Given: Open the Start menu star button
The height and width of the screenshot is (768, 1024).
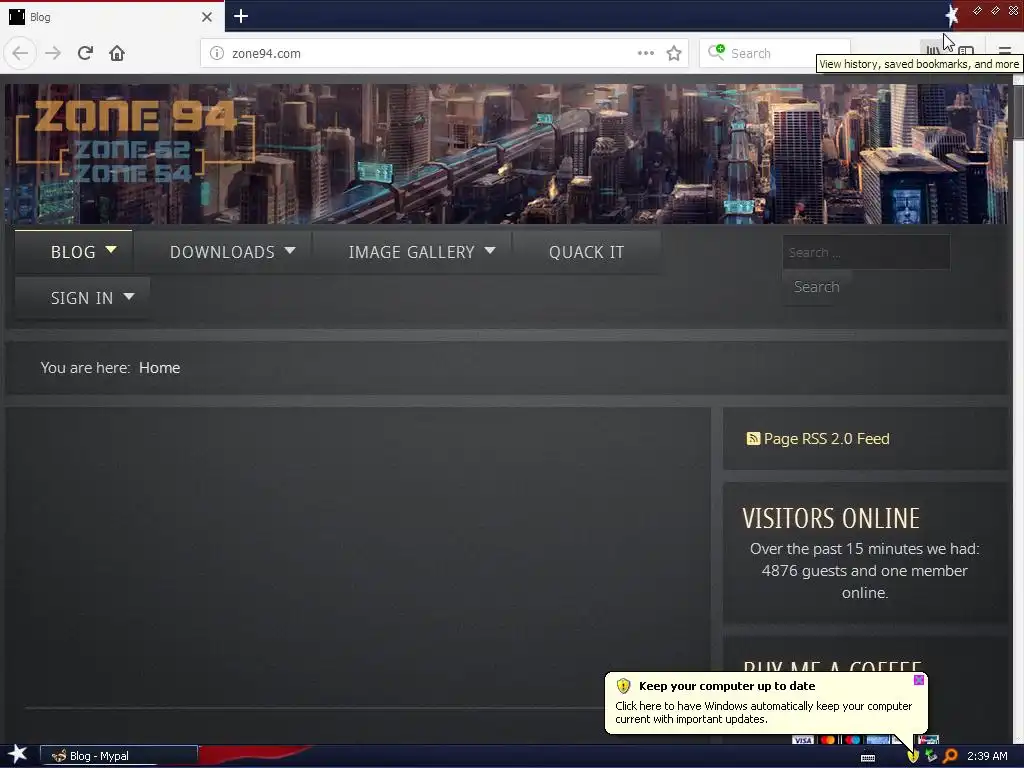Looking at the screenshot, I should (x=17, y=755).
